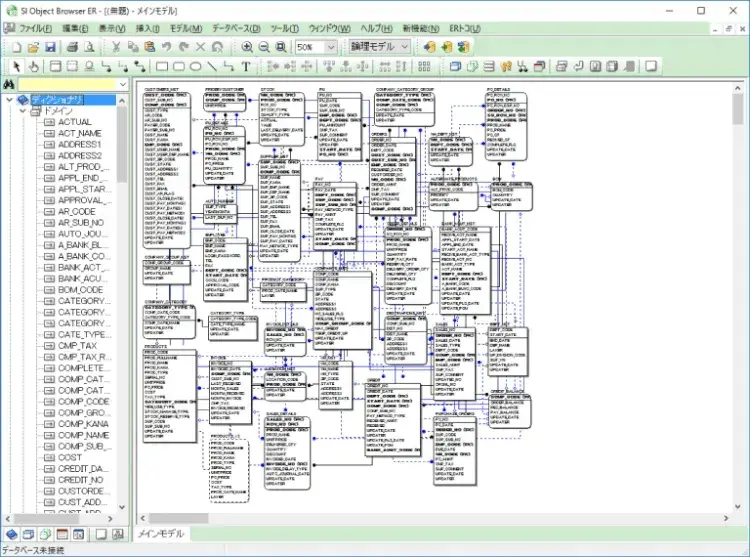Select the BANK_ACT_ item in the tree
The width and height of the screenshot is (750, 557).
82,268
